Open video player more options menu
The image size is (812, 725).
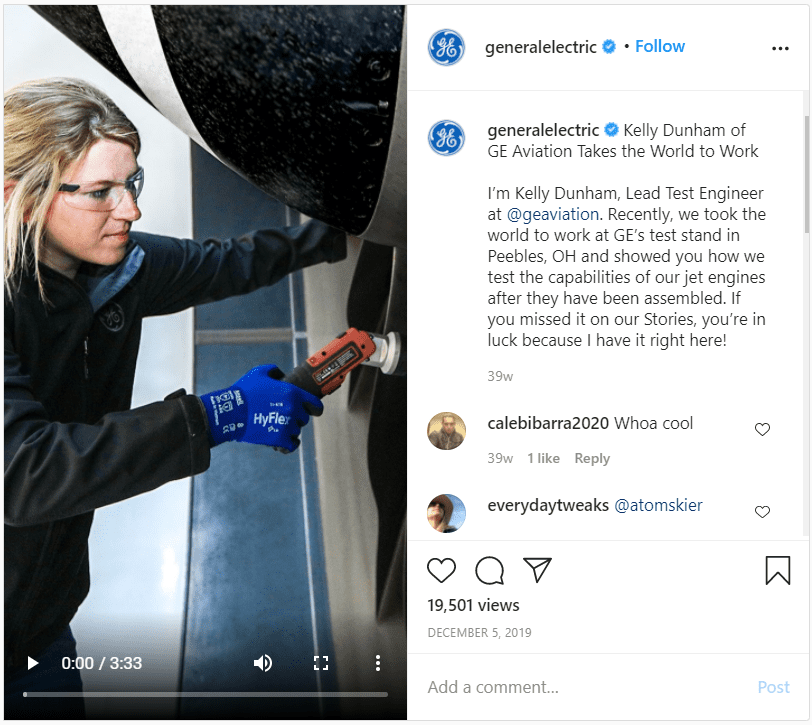point(378,663)
